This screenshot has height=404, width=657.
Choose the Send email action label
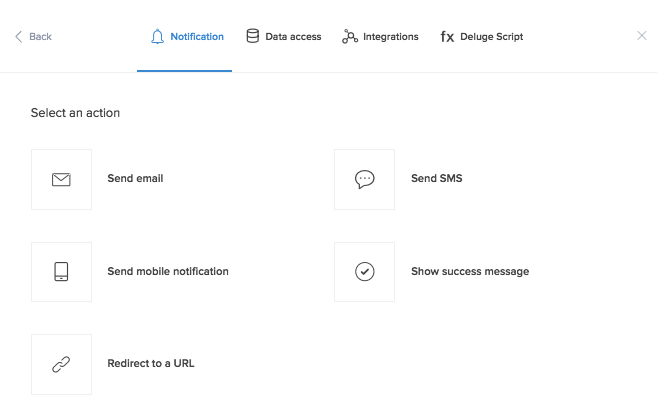point(135,179)
